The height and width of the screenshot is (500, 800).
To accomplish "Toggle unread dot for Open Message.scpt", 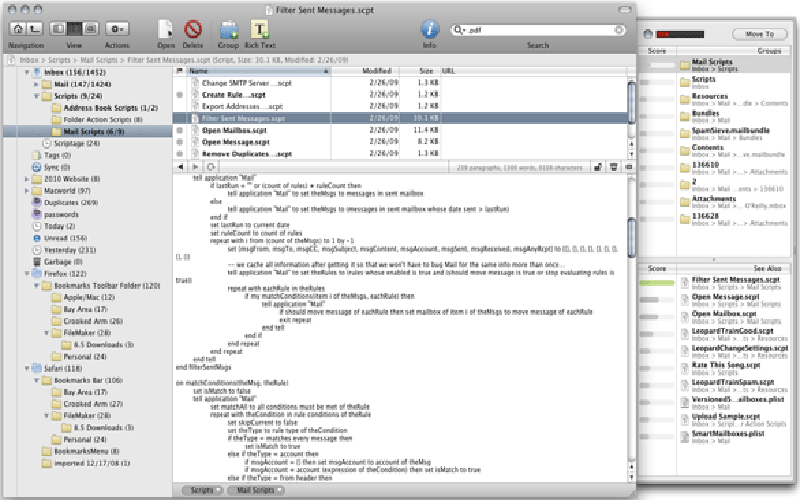I will point(180,142).
